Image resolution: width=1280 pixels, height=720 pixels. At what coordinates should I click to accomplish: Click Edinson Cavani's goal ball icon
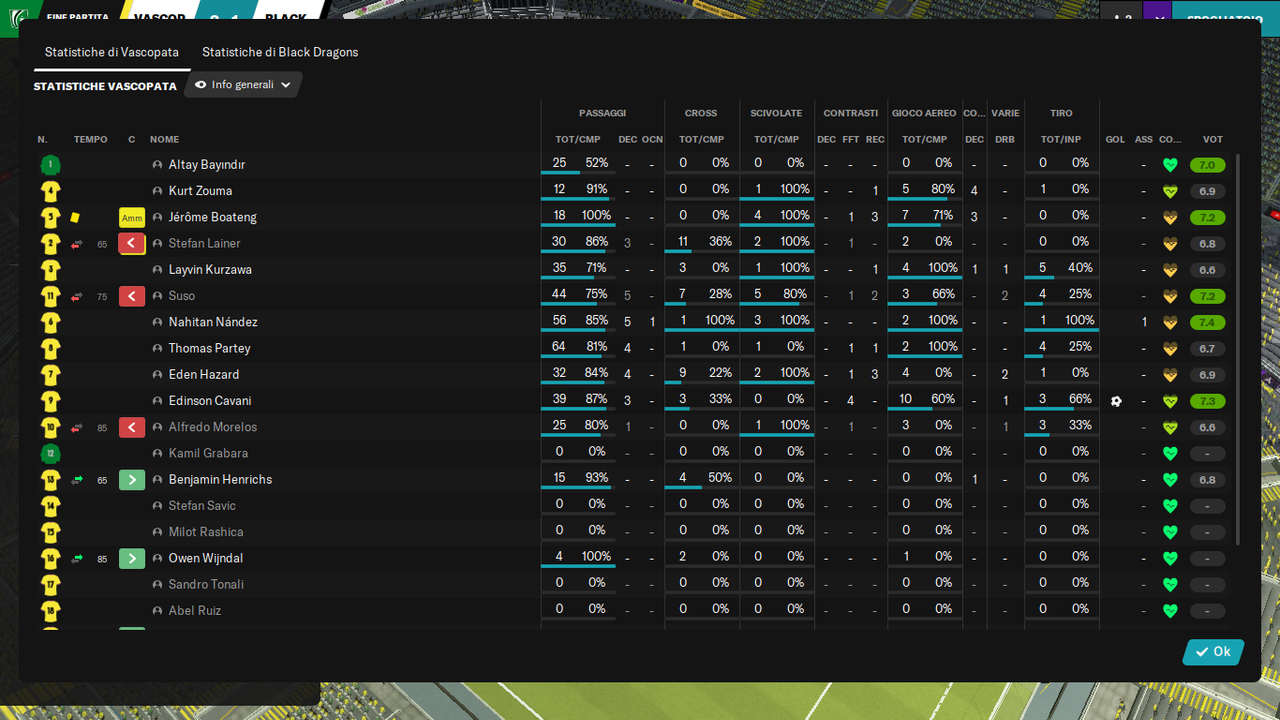pyautogui.click(x=1116, y=401)
